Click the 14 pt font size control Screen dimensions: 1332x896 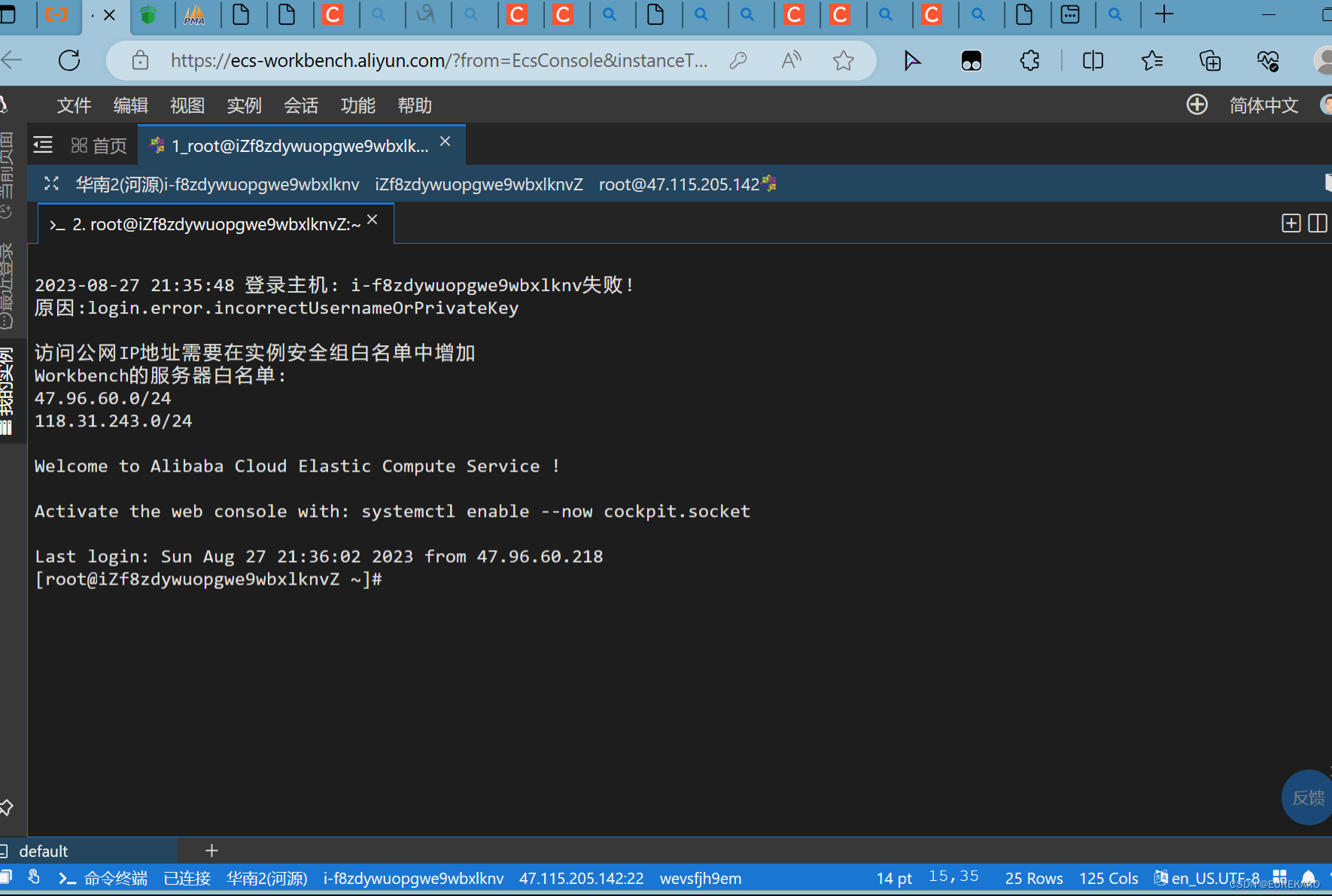(894, 877)
